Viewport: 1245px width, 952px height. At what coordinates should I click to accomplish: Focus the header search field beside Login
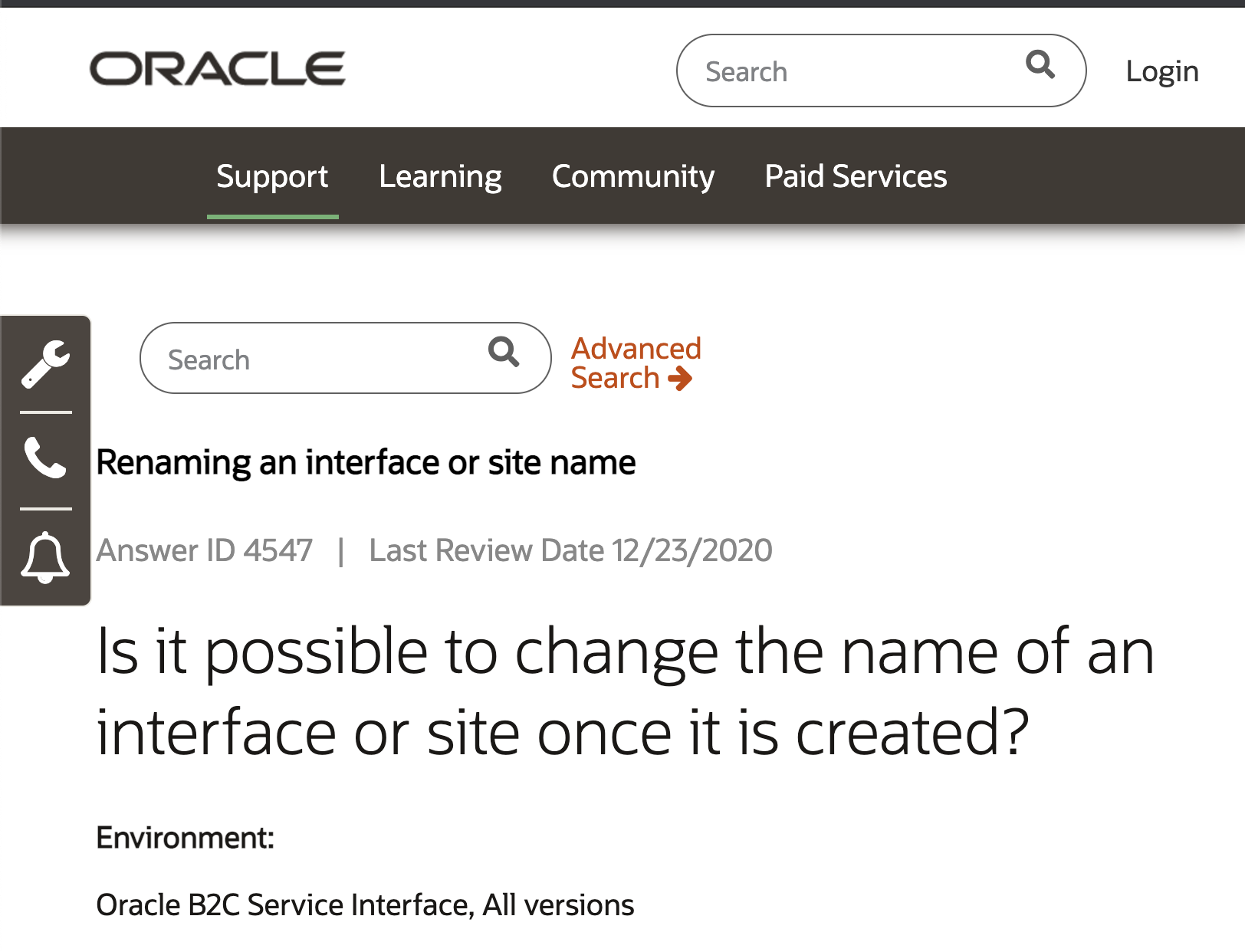[x=851, y=71]
